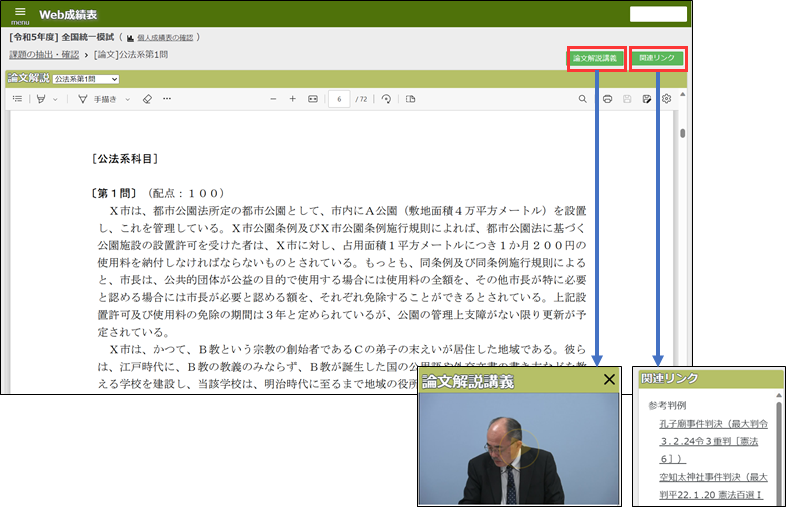Toggle the page view layout icon
The width and height of the screenshot is (786, 507).
click(x=410, y=99)
